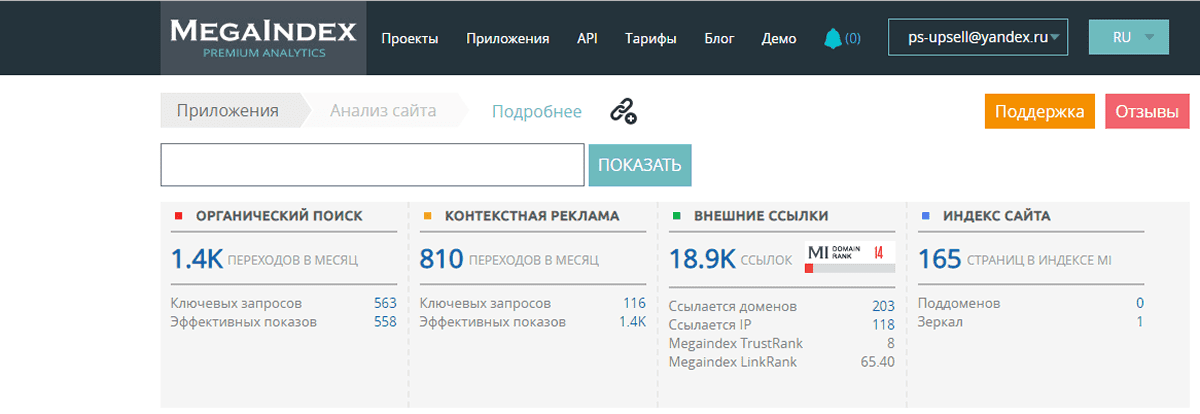Click the domain rank progress bar

point(849,267)
